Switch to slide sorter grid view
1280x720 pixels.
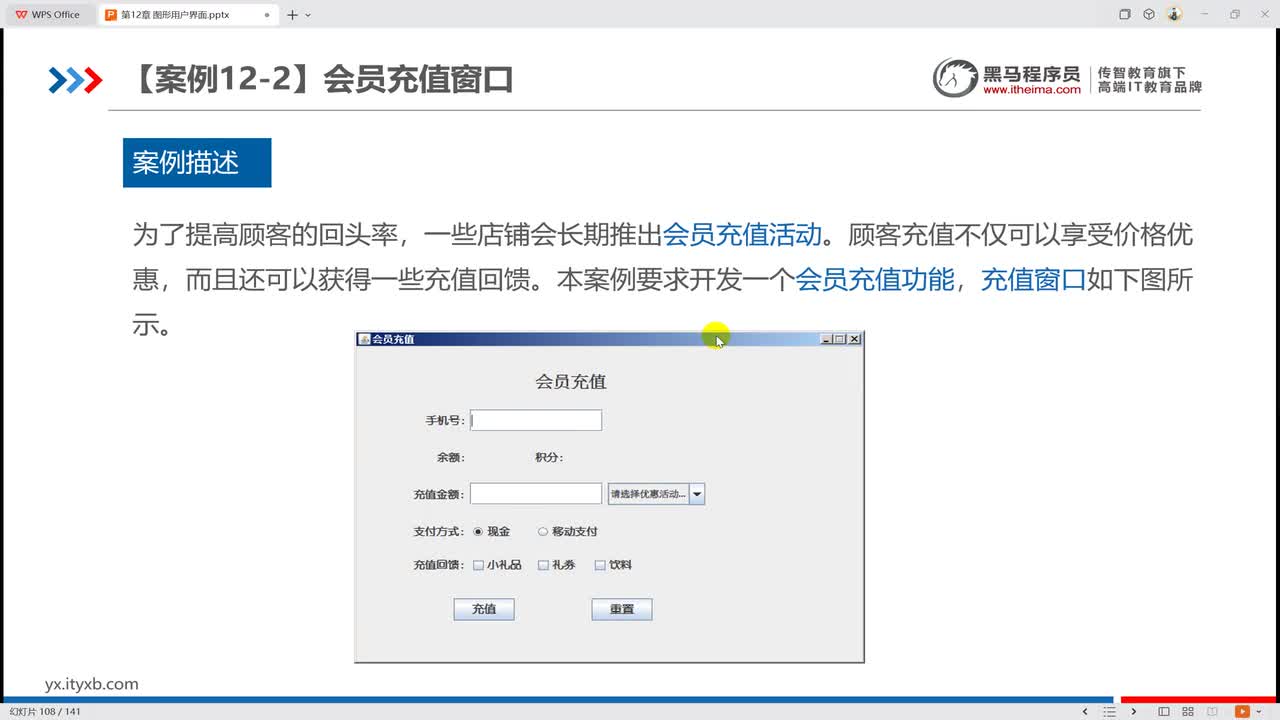coord(1190,711)
